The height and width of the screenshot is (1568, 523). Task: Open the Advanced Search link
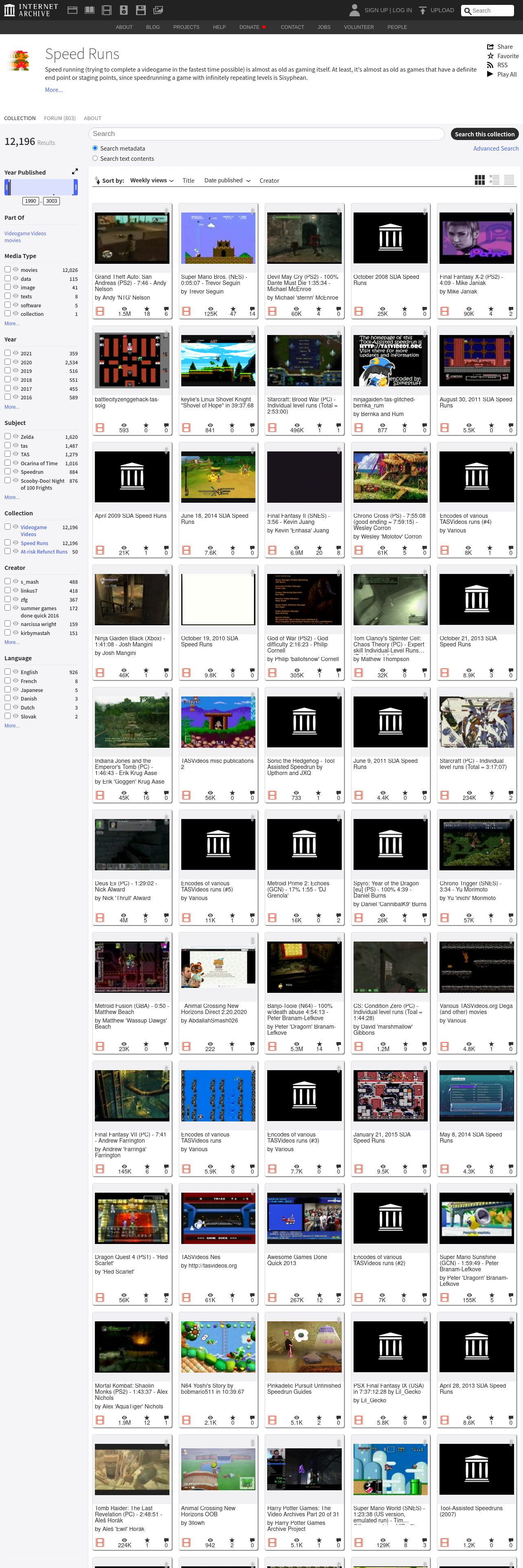pyautogui.click(x=496, y=149)
